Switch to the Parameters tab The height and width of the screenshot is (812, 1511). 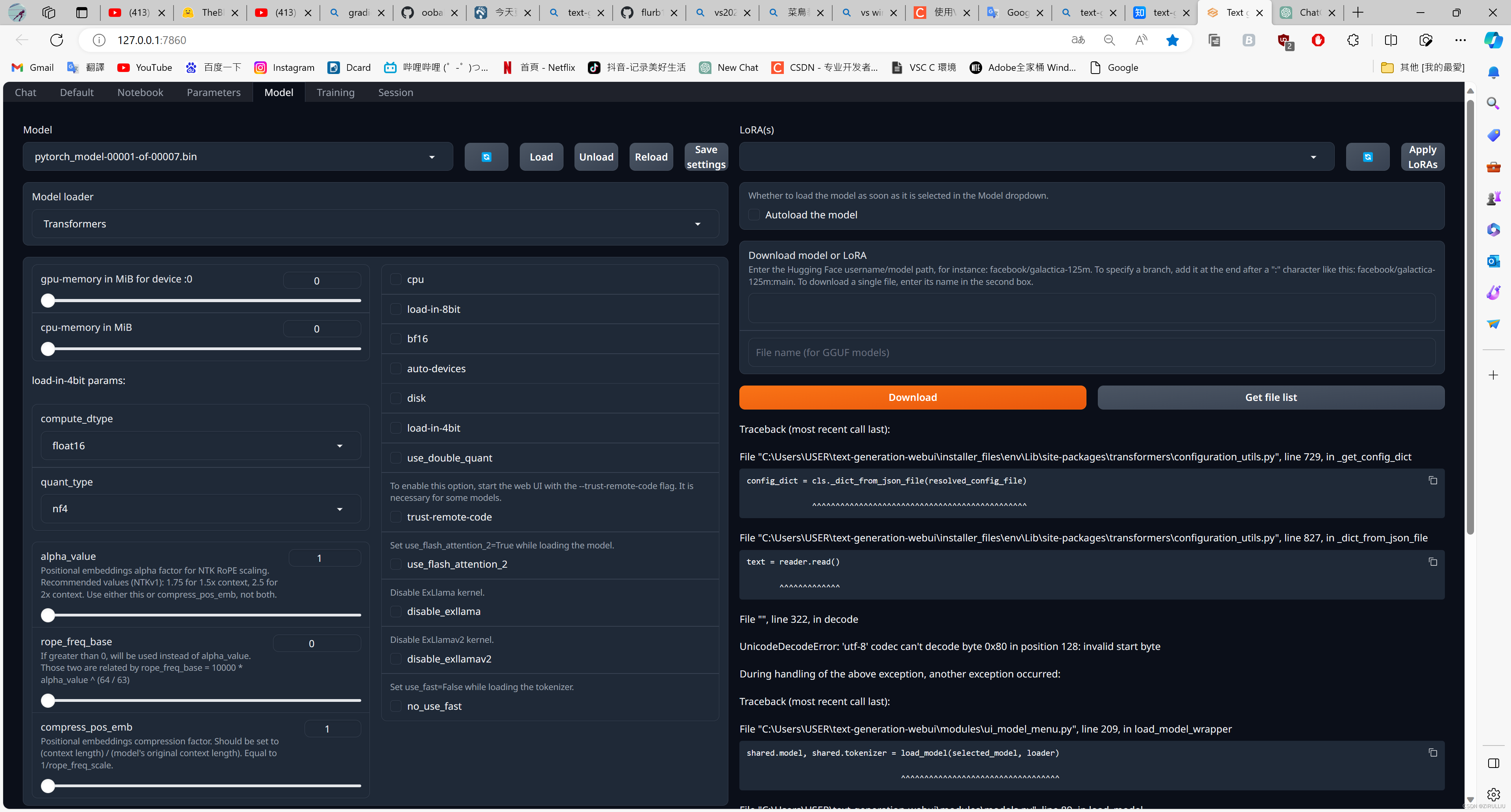[x=214, y=92]
